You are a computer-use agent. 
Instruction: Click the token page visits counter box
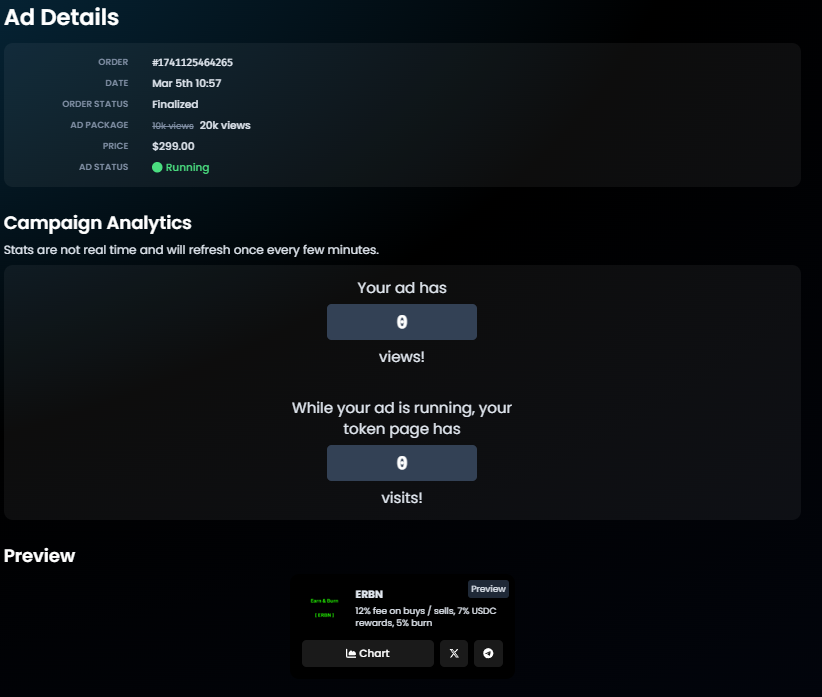tap(402, 463)
